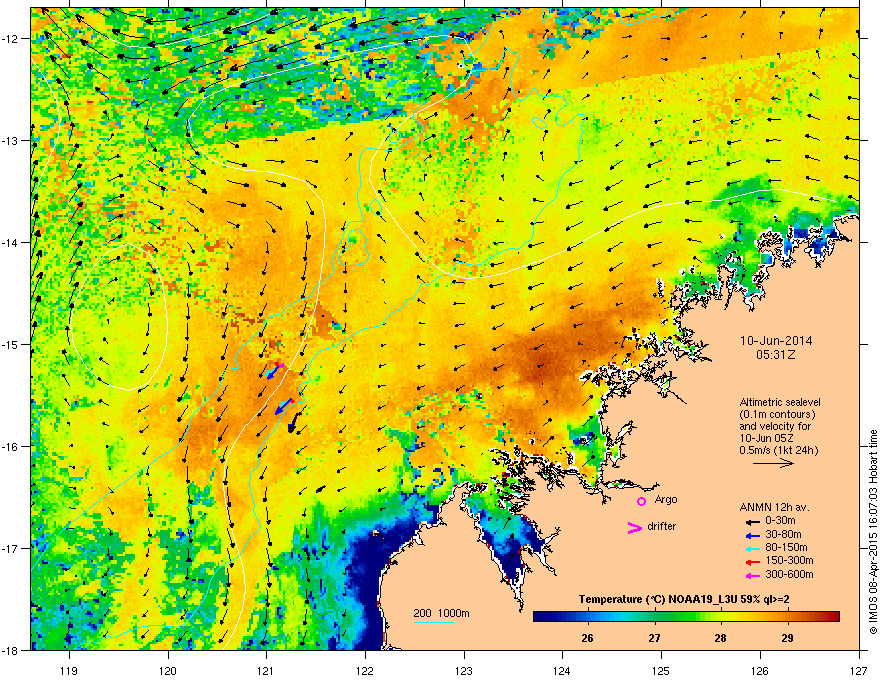Click the '0-30m' depth label

click(x=780, y=521)
